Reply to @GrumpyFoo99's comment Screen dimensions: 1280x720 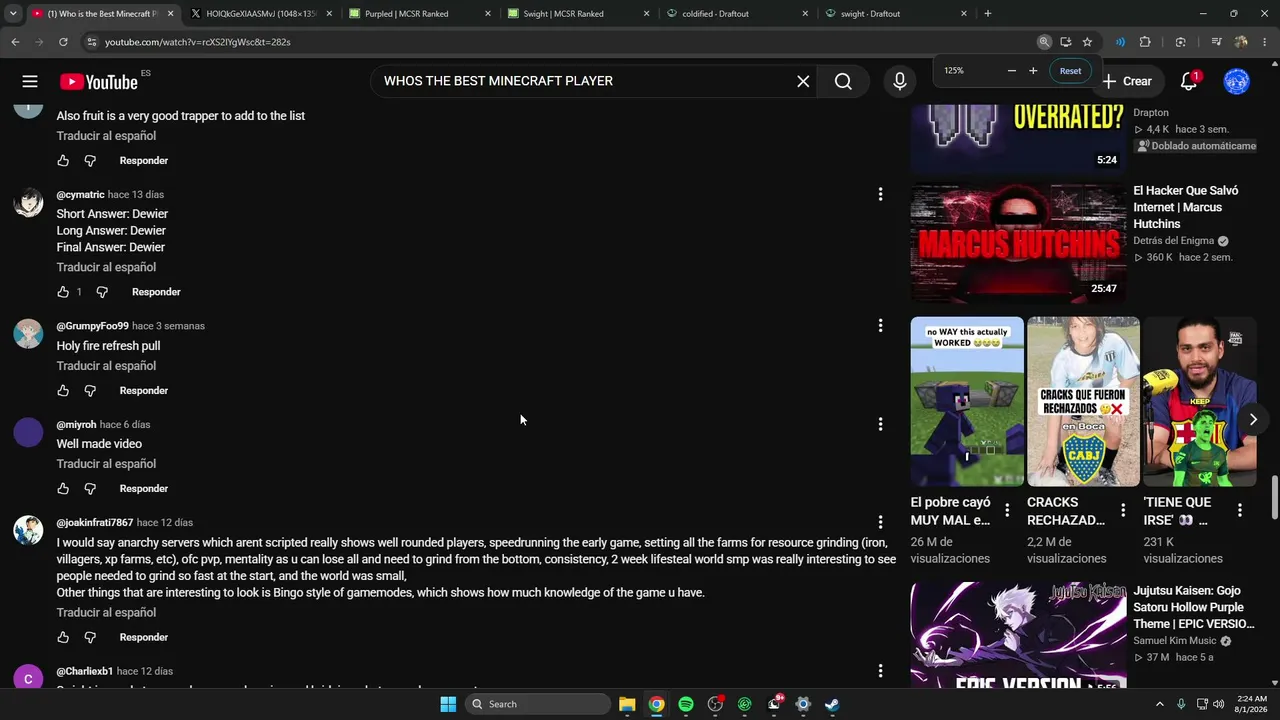[x=144, y=391]
